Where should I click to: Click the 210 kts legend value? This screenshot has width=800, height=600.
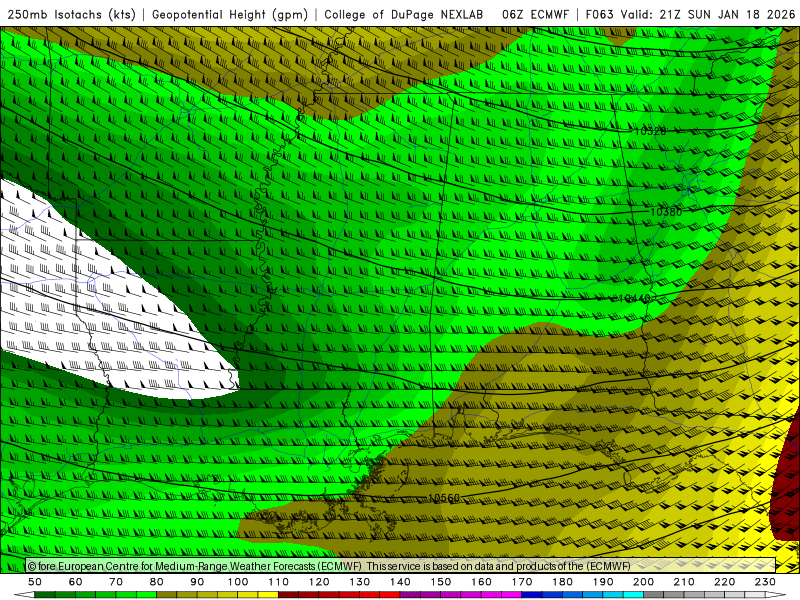click(x=684, y=582)
